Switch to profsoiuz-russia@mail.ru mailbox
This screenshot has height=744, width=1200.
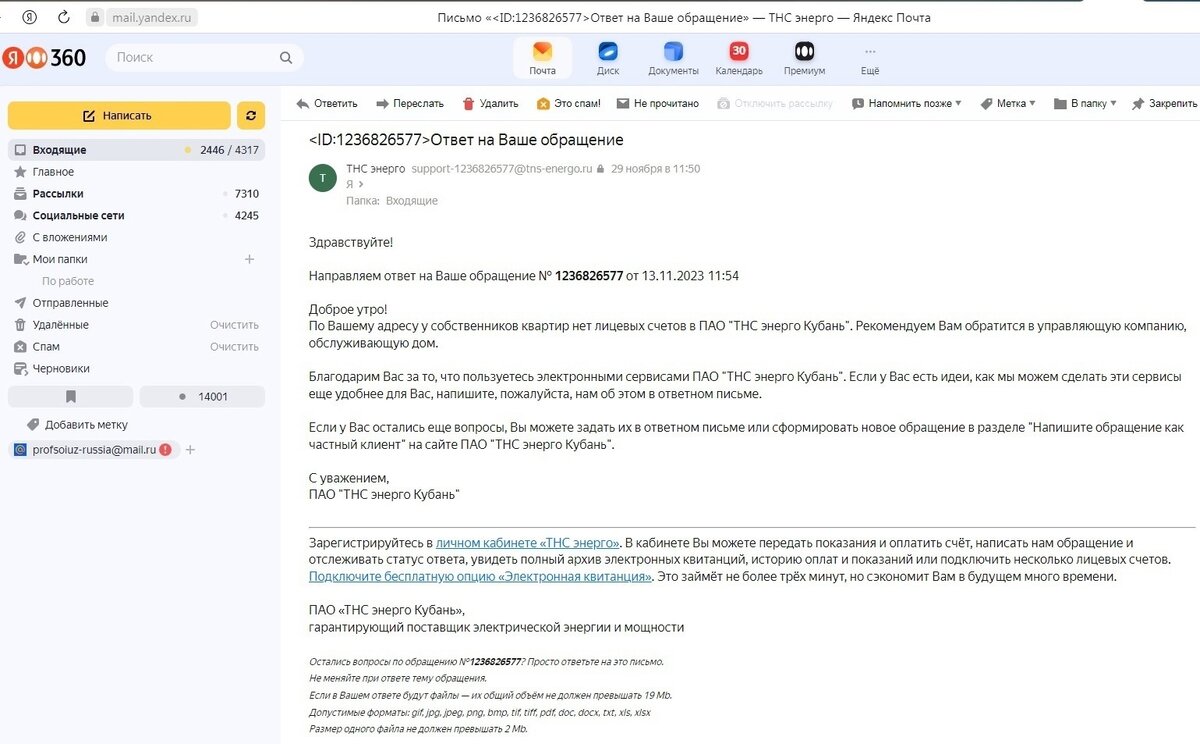(x=94, y=450)
